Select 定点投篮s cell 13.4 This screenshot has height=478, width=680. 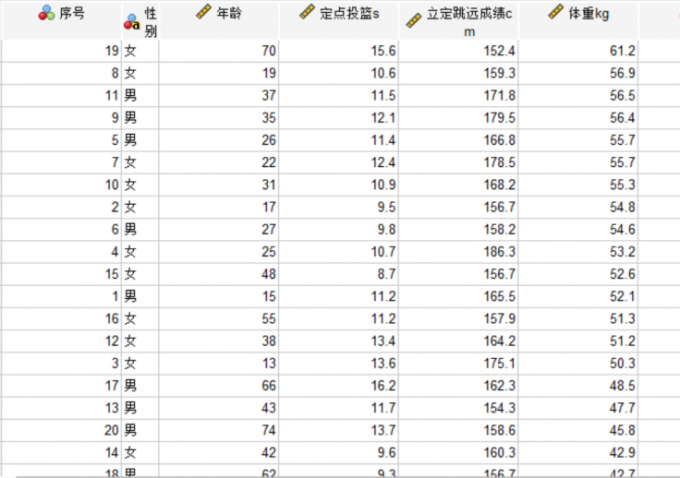339,341
